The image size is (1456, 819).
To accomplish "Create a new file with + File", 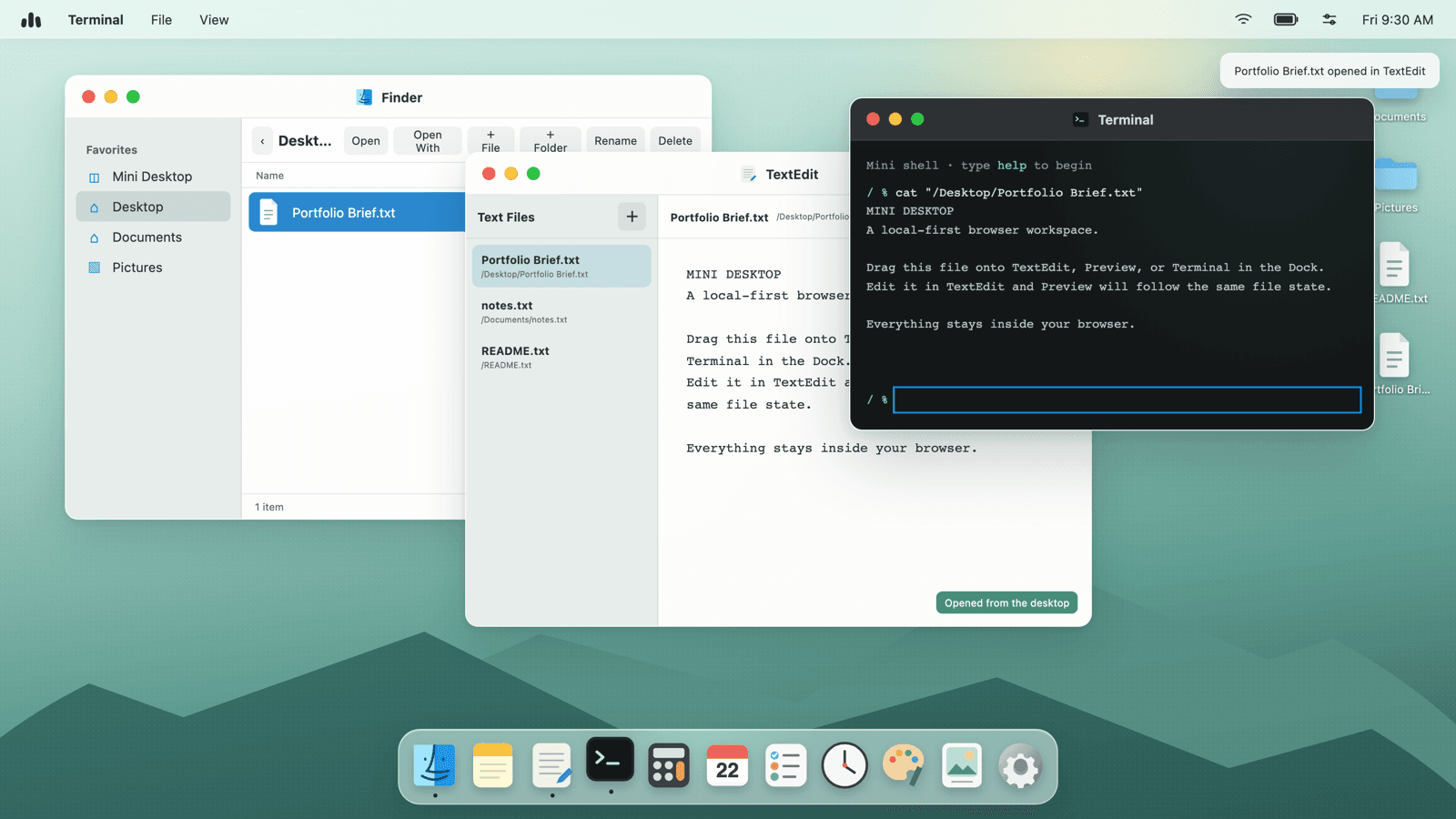I will (490, 141).
